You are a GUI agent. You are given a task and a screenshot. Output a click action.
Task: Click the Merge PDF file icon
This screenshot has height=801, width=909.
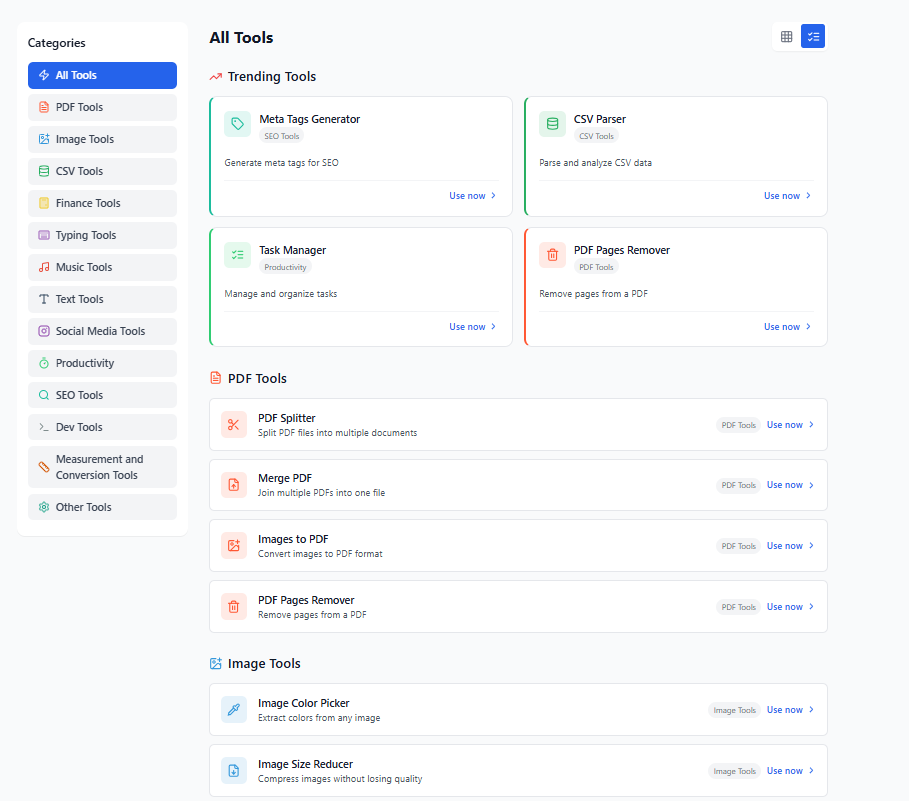pos(234,485)
